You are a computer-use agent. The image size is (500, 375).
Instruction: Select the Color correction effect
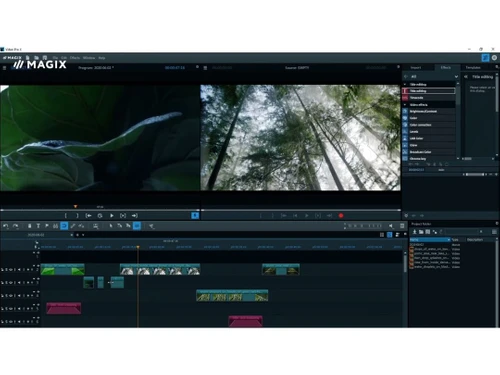click(x=429, y=125)
